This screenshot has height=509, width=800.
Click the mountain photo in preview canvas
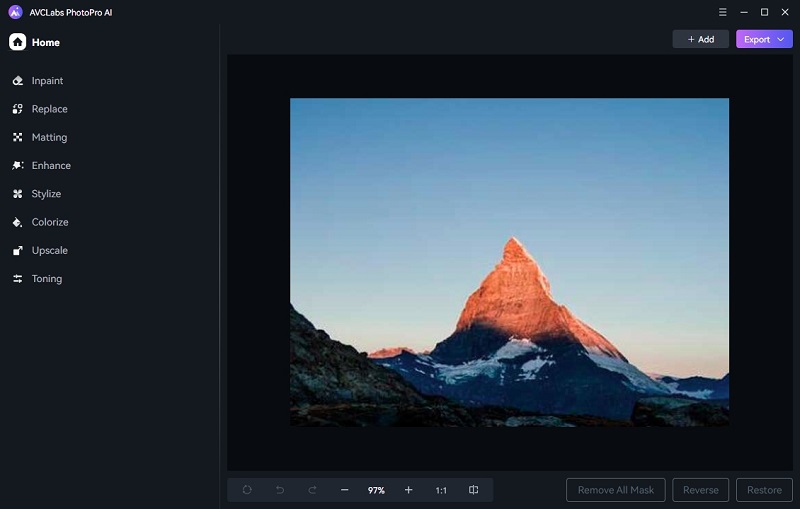(x=509, y=262)
